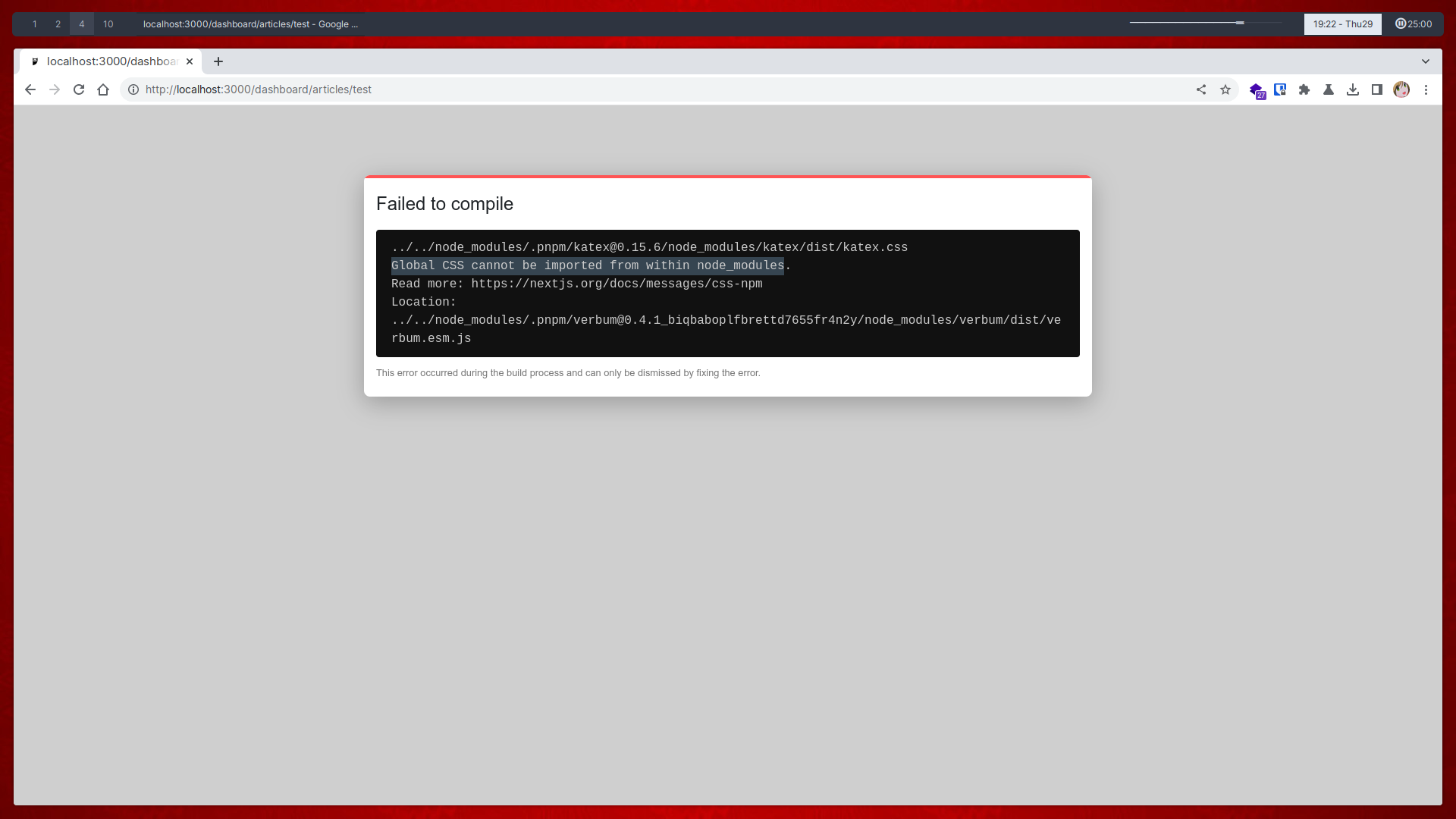Open Chrome three-dot menu

[1426, 89]
